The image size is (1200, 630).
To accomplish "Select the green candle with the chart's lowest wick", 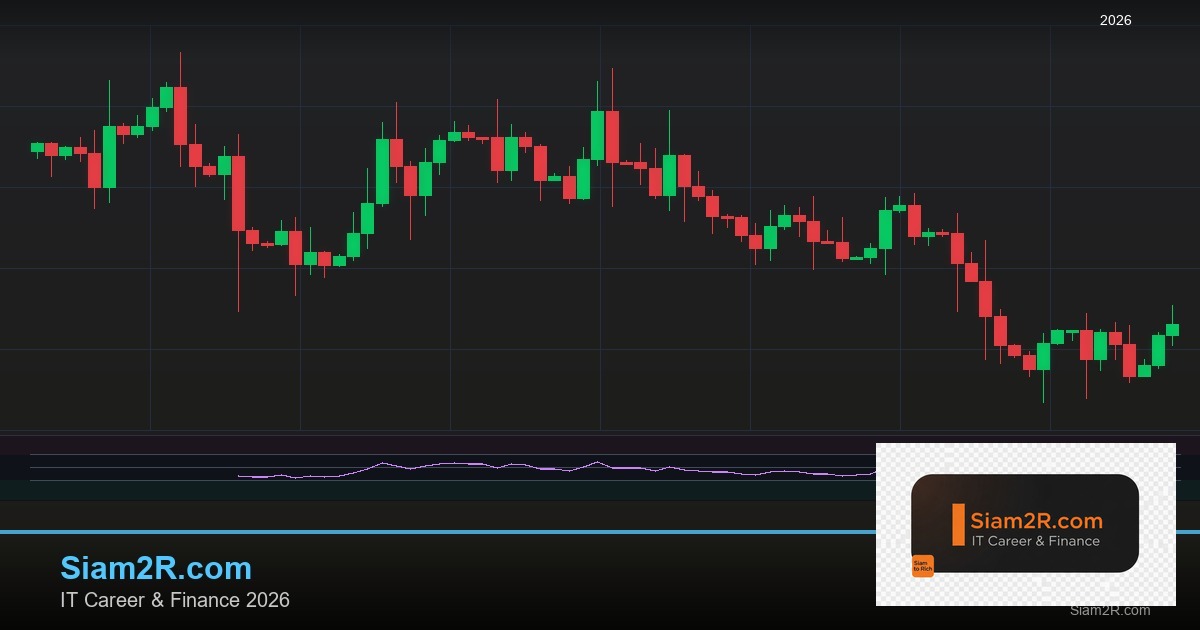I will [1043, 356].
